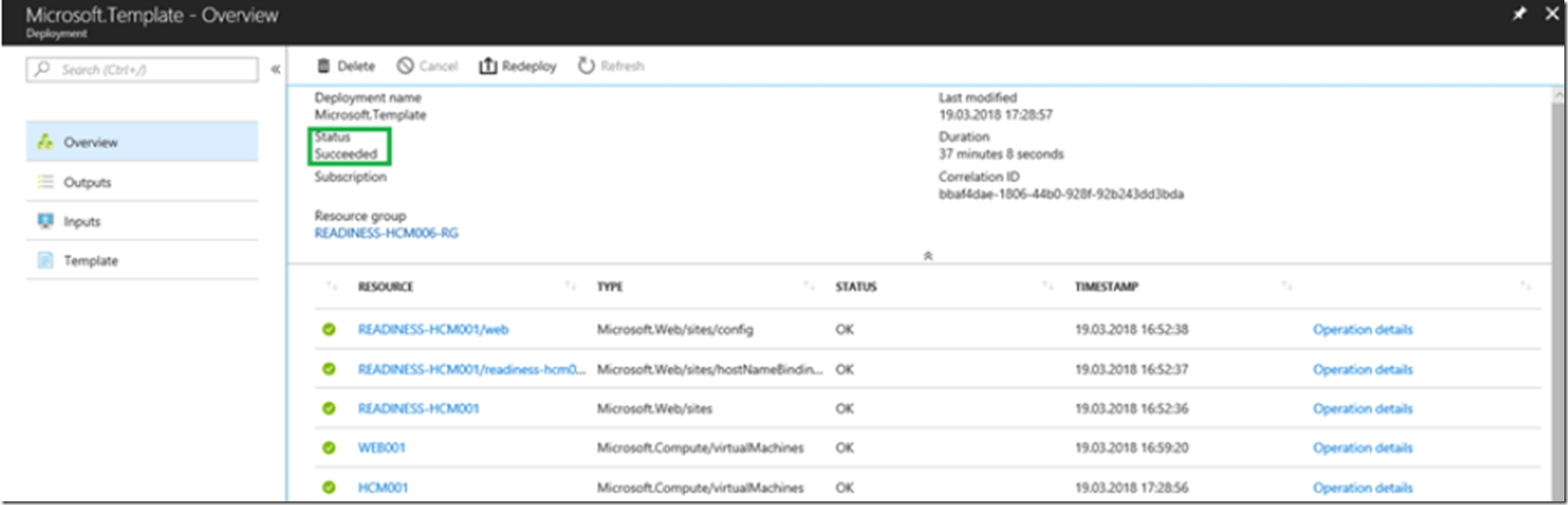Open the READINESS-HCM001/readiness-hcm0... resource link

click(x=471, y=370)
